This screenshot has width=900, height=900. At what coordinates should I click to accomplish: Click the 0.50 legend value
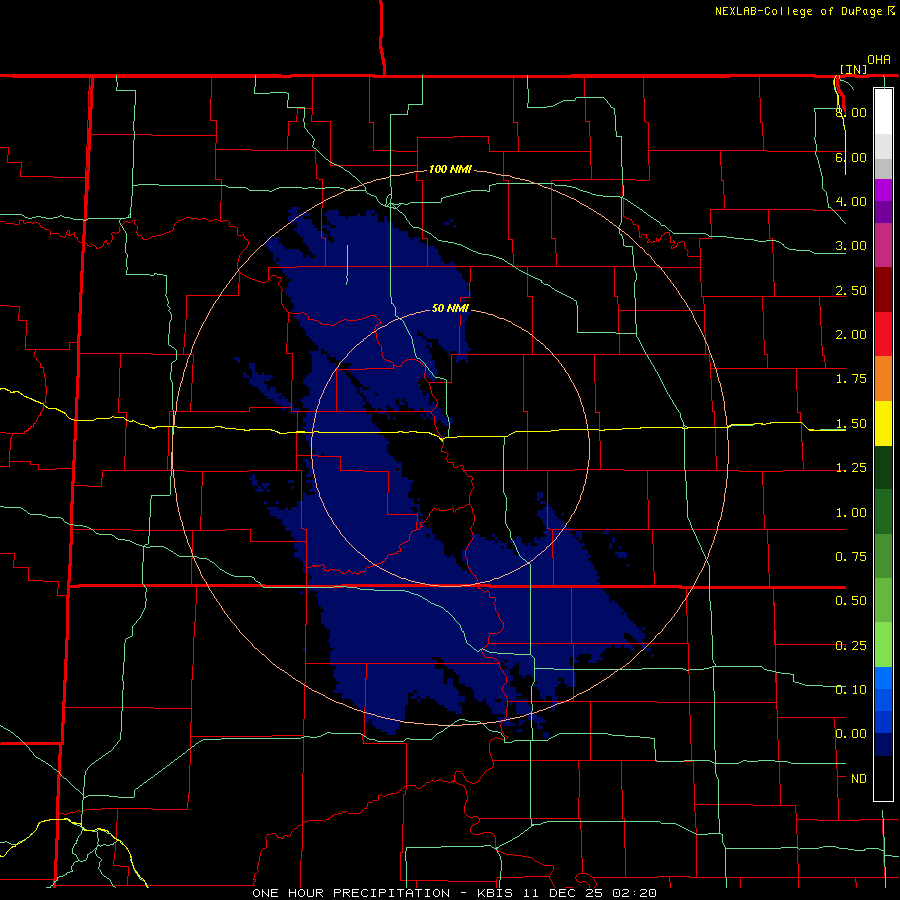(851, 601)
